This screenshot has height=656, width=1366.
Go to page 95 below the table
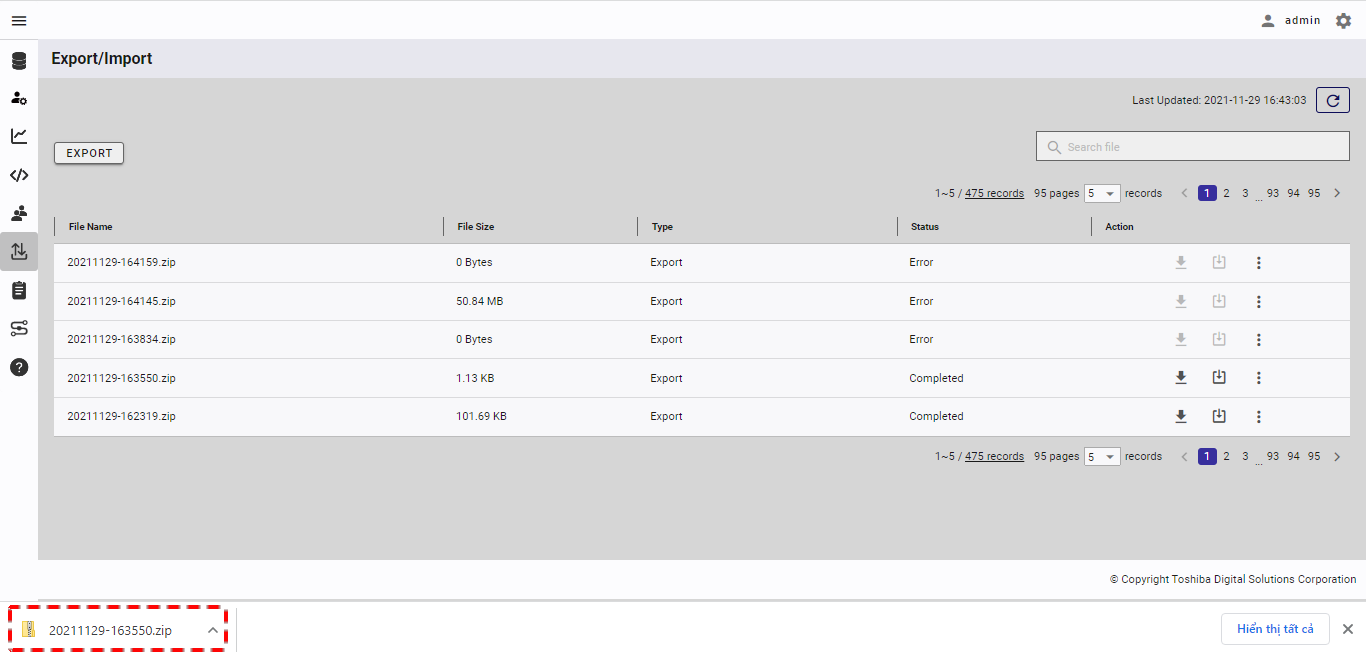tap(1314, 456)
